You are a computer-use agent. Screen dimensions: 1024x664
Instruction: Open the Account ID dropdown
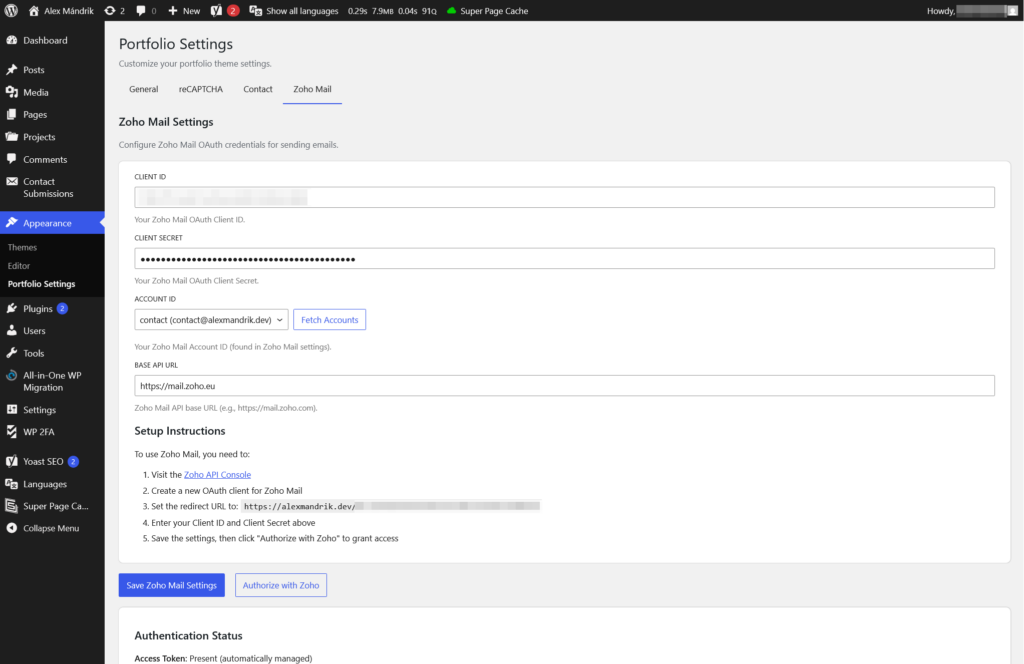click(x=210, y=320)
